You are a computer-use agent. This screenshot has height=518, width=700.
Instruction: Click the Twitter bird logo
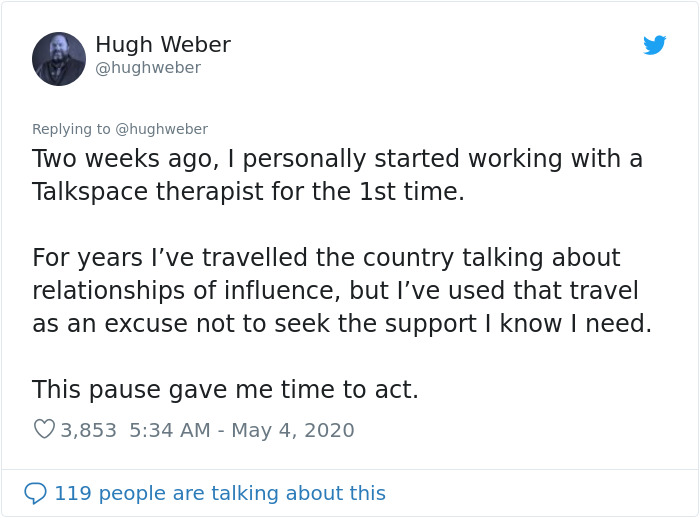tap(654, 45)
